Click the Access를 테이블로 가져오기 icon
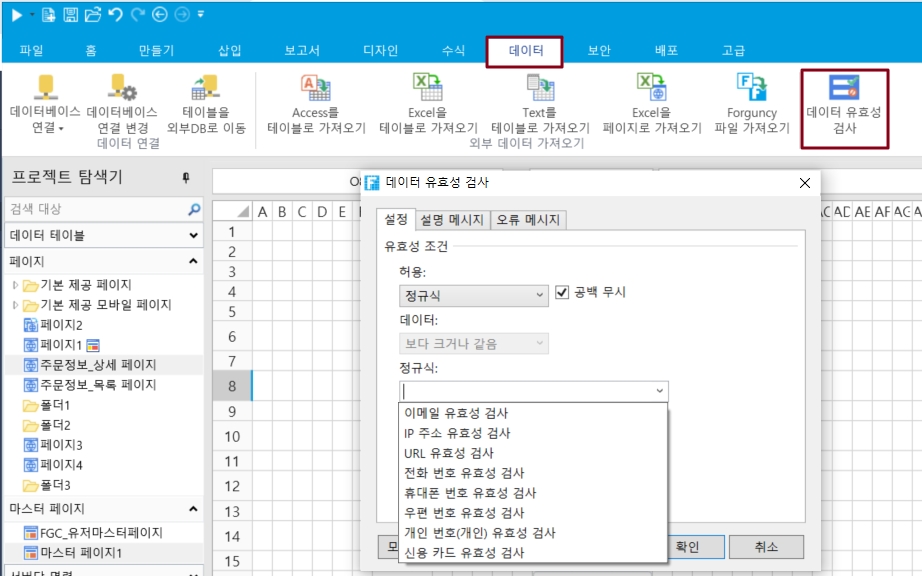 coord(315,88)
